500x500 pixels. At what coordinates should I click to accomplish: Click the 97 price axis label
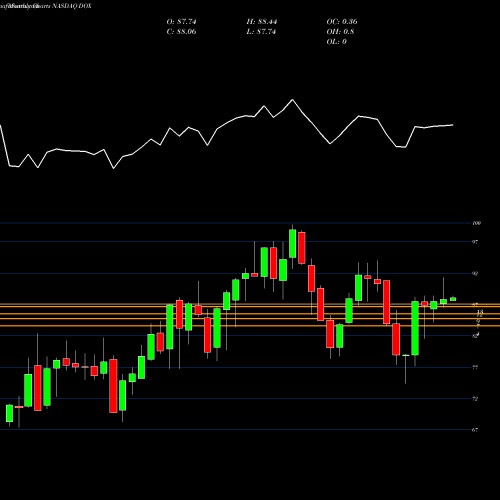475,242
